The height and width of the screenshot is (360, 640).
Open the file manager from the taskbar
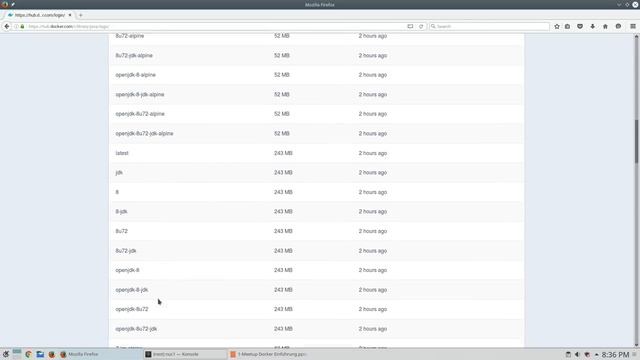point(40,354)
